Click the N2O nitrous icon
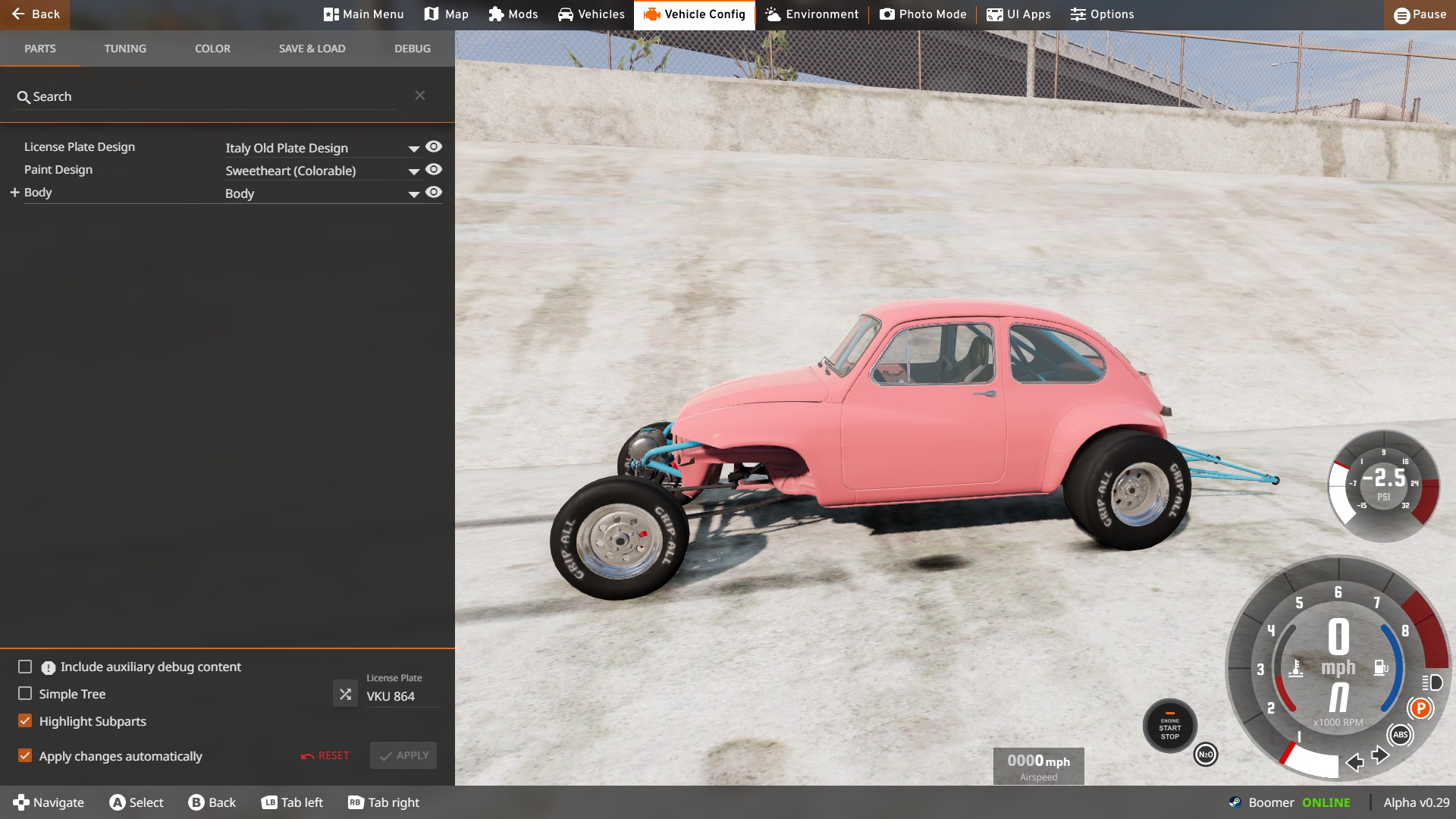The width and height of the screenshot is (1456, 819). (1205, 755)
